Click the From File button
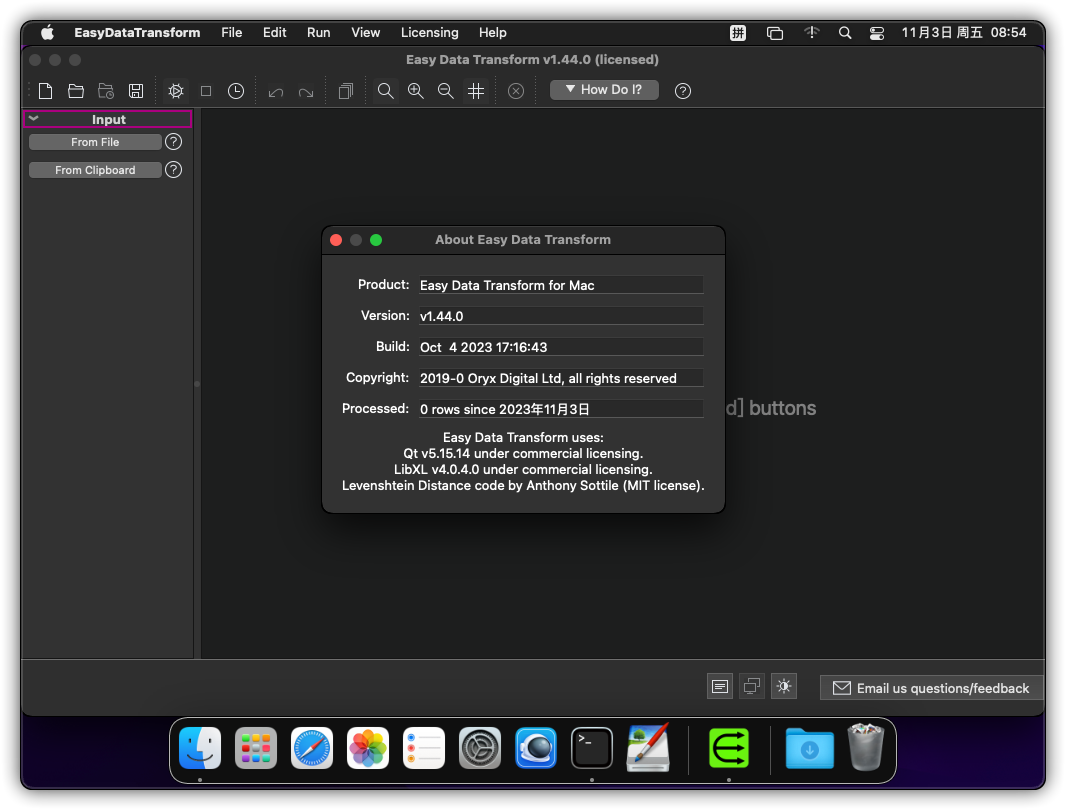The image size is (1066, 810). 95,142
